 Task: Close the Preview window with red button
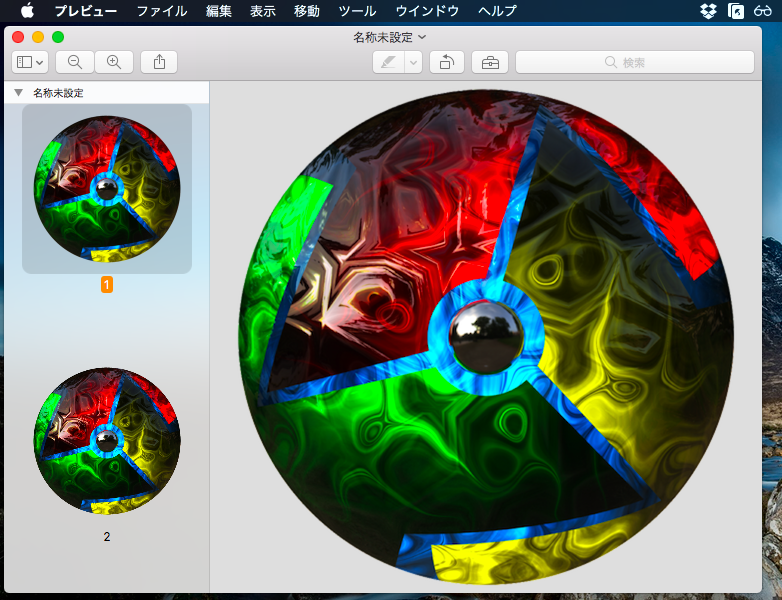click(x=18, y=37)
